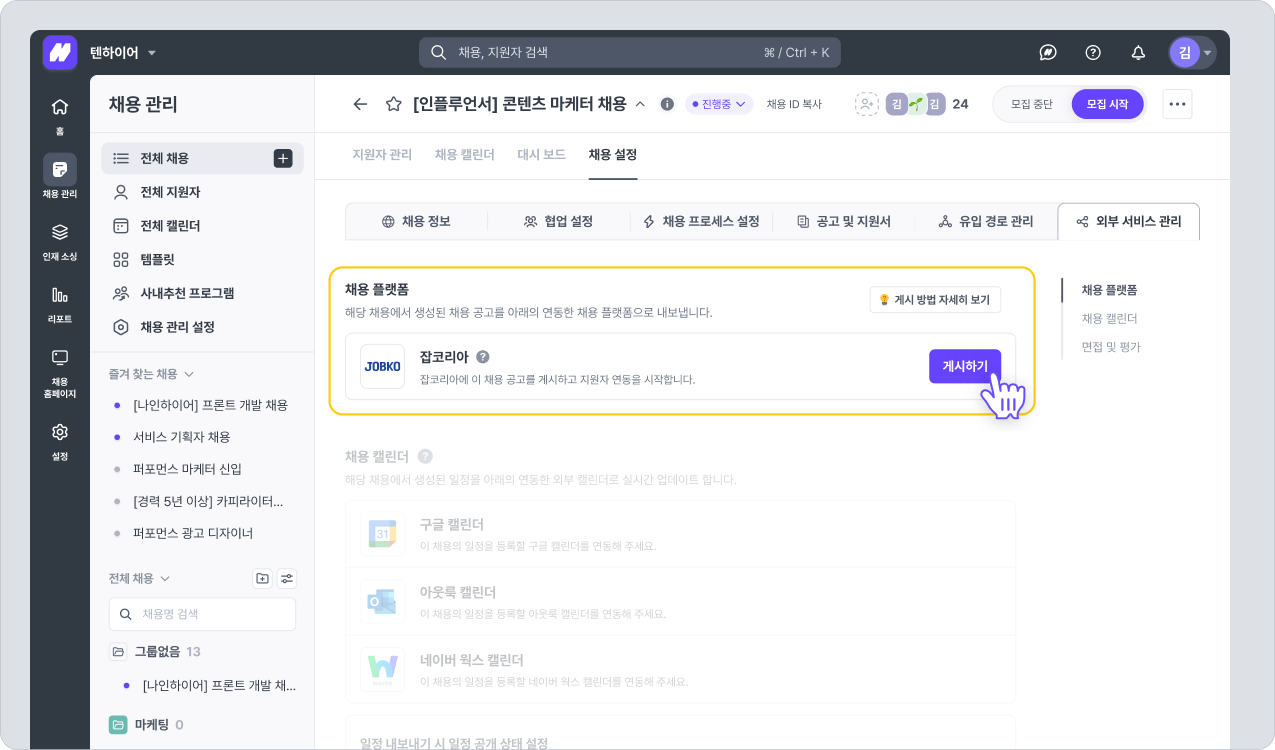Open the 인재 소싱 sidebar icon
The width and height of the screenshot is (1275, 750).
60,240
